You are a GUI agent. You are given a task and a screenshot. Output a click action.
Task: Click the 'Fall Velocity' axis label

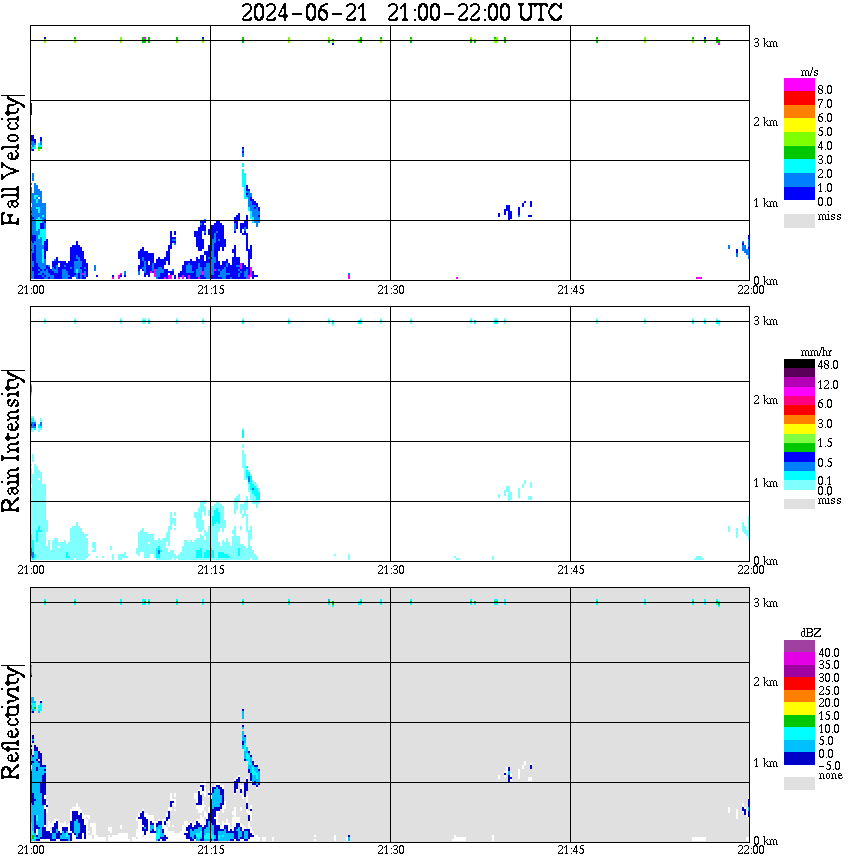(x=12, y=161)
